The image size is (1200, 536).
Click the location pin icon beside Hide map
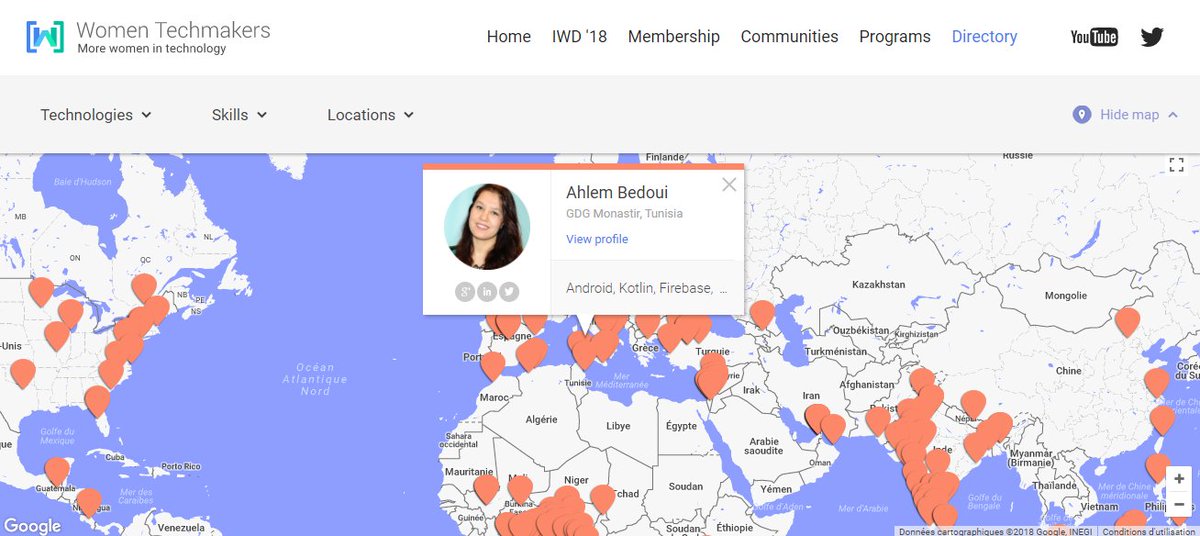click(1081, 115)
